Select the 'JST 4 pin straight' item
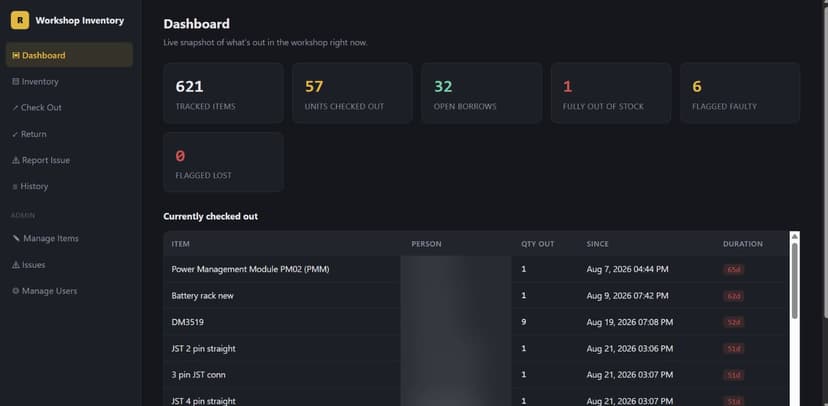Screen dimensions: 828x406 point(203,401)
